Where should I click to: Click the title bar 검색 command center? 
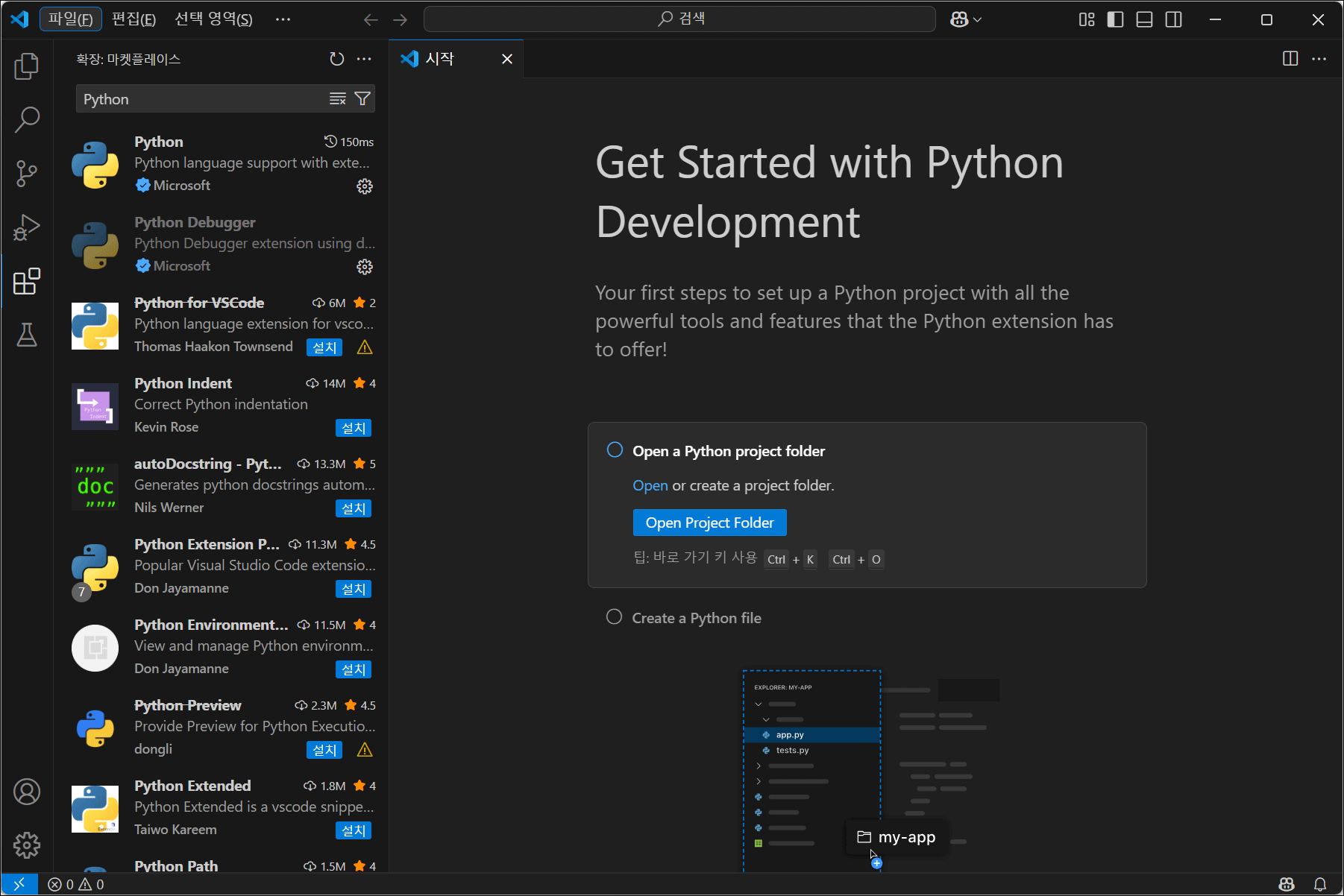(679, 19)
